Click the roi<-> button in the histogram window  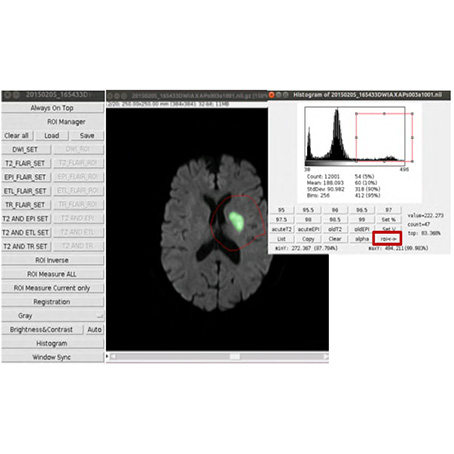(388, 239)
